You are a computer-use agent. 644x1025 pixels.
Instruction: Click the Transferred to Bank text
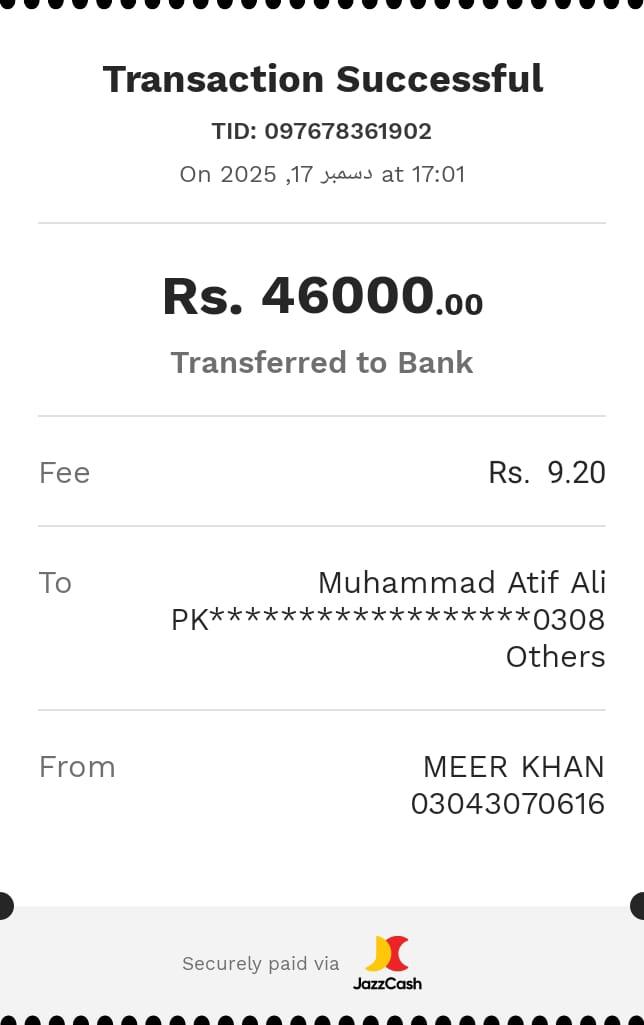point(322,362)
